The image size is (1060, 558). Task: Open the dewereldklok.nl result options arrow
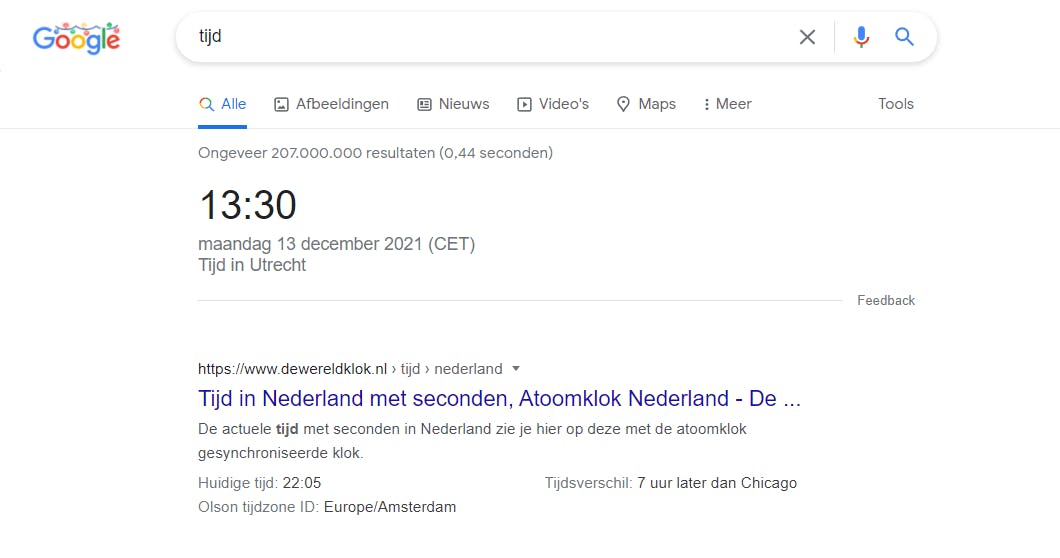[516, 368]
